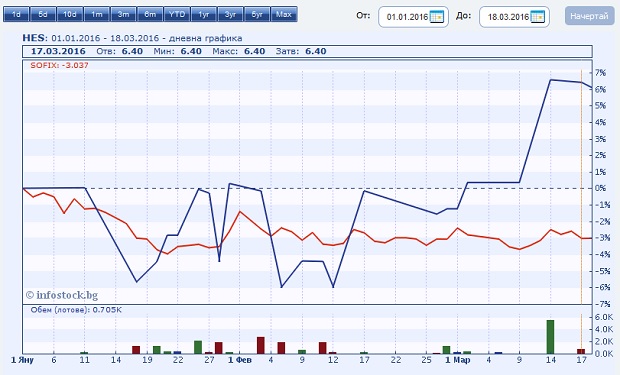
Task: Open calendar picker for the До date
Action: (x=538, y=17)
